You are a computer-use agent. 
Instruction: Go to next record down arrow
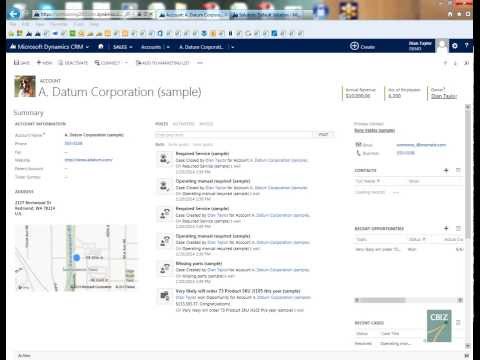[455, 63]
